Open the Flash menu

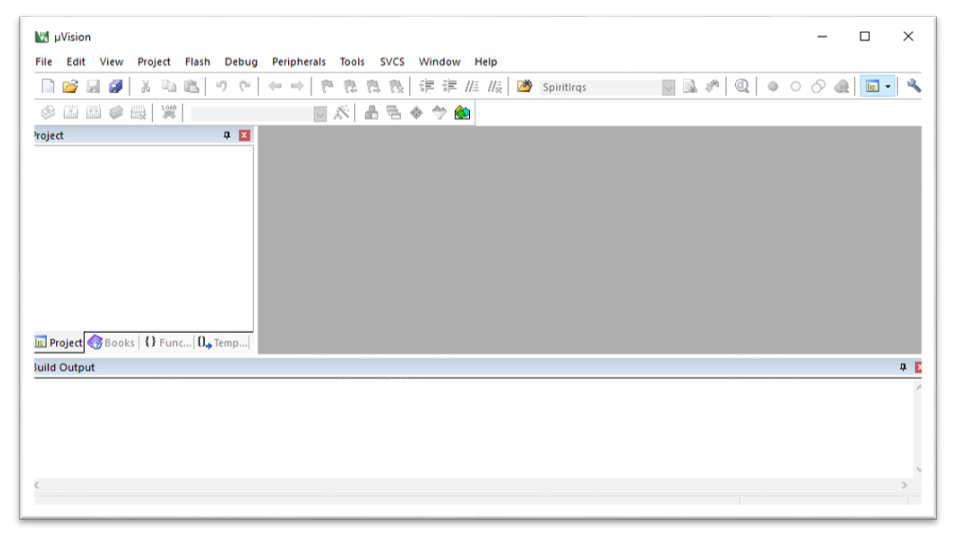coord(198,61)
